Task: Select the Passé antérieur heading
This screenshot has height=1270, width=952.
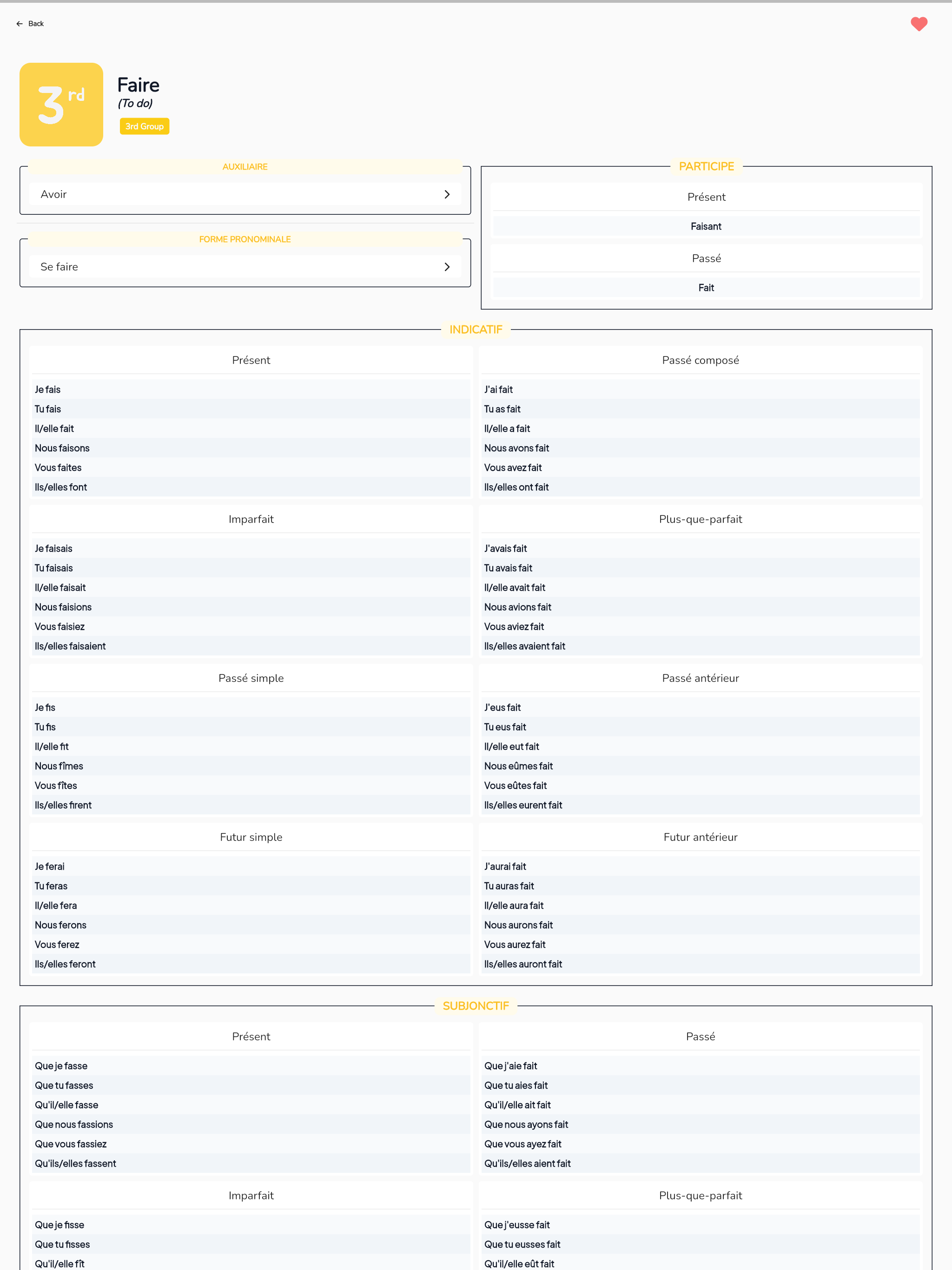Action: tap(701, 678)
